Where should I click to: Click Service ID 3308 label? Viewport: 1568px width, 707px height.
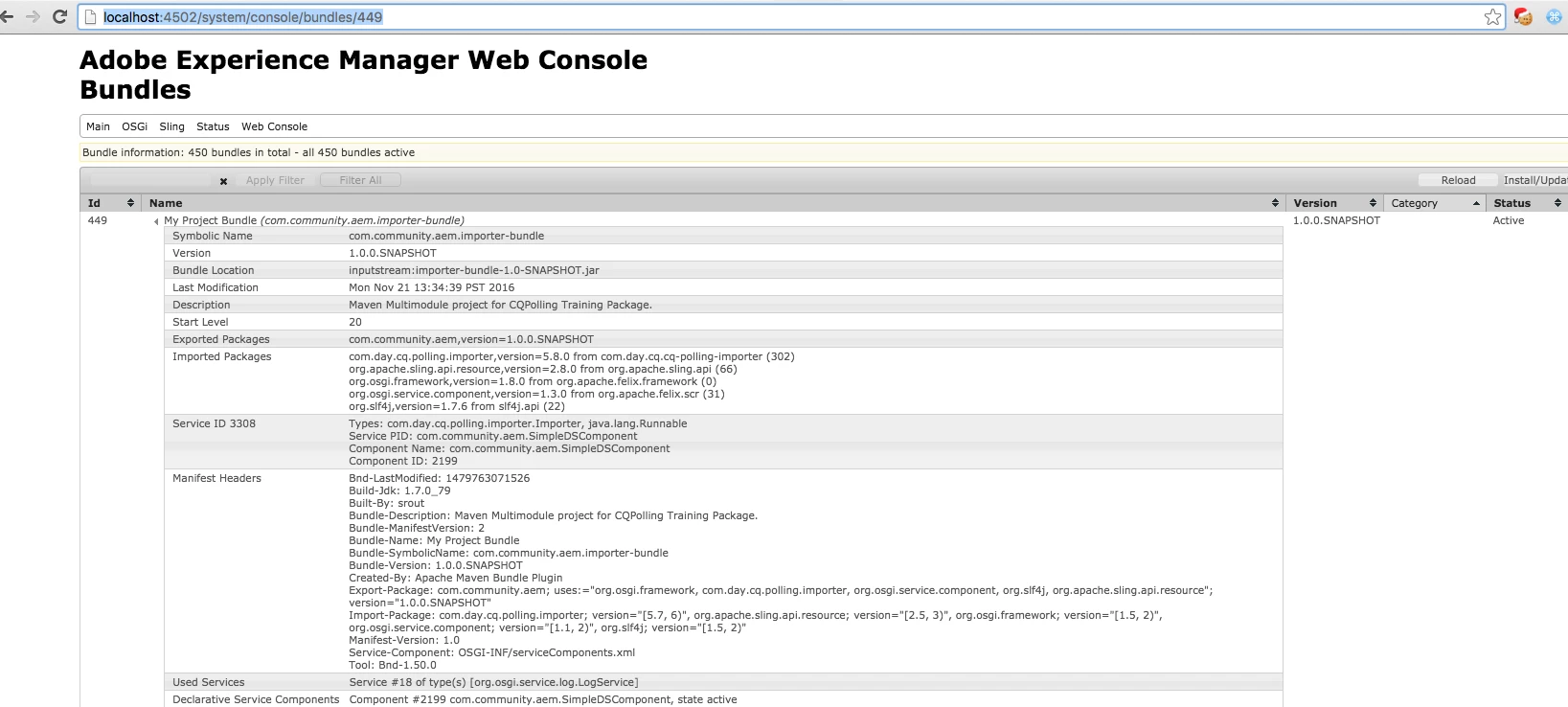pos(214,423)
